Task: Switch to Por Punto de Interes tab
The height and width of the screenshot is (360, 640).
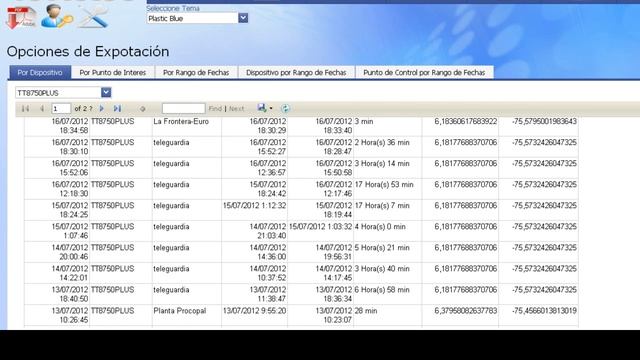Action: [x=113, y=72]
